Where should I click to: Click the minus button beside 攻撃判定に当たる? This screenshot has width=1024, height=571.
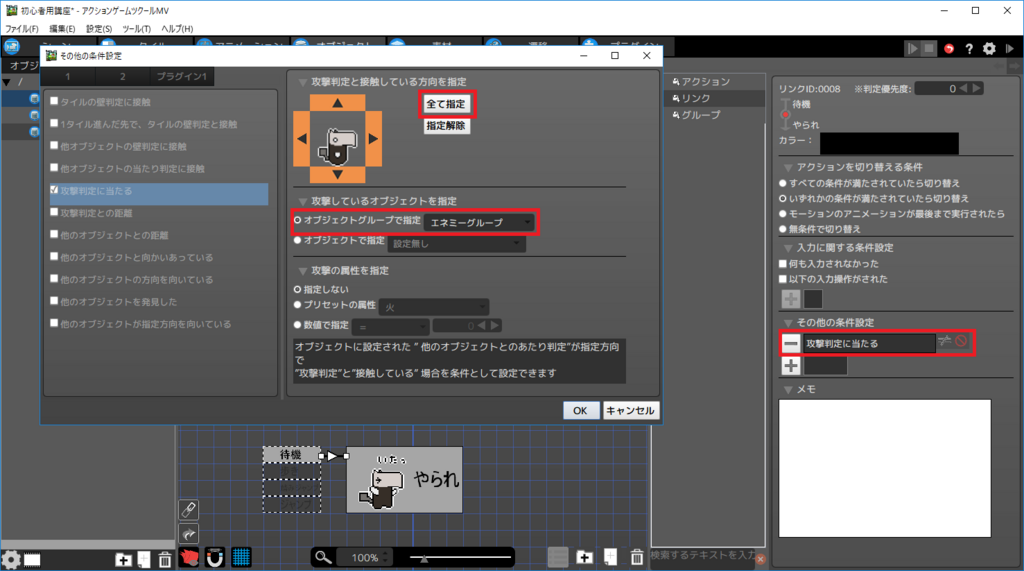(791, 343)
